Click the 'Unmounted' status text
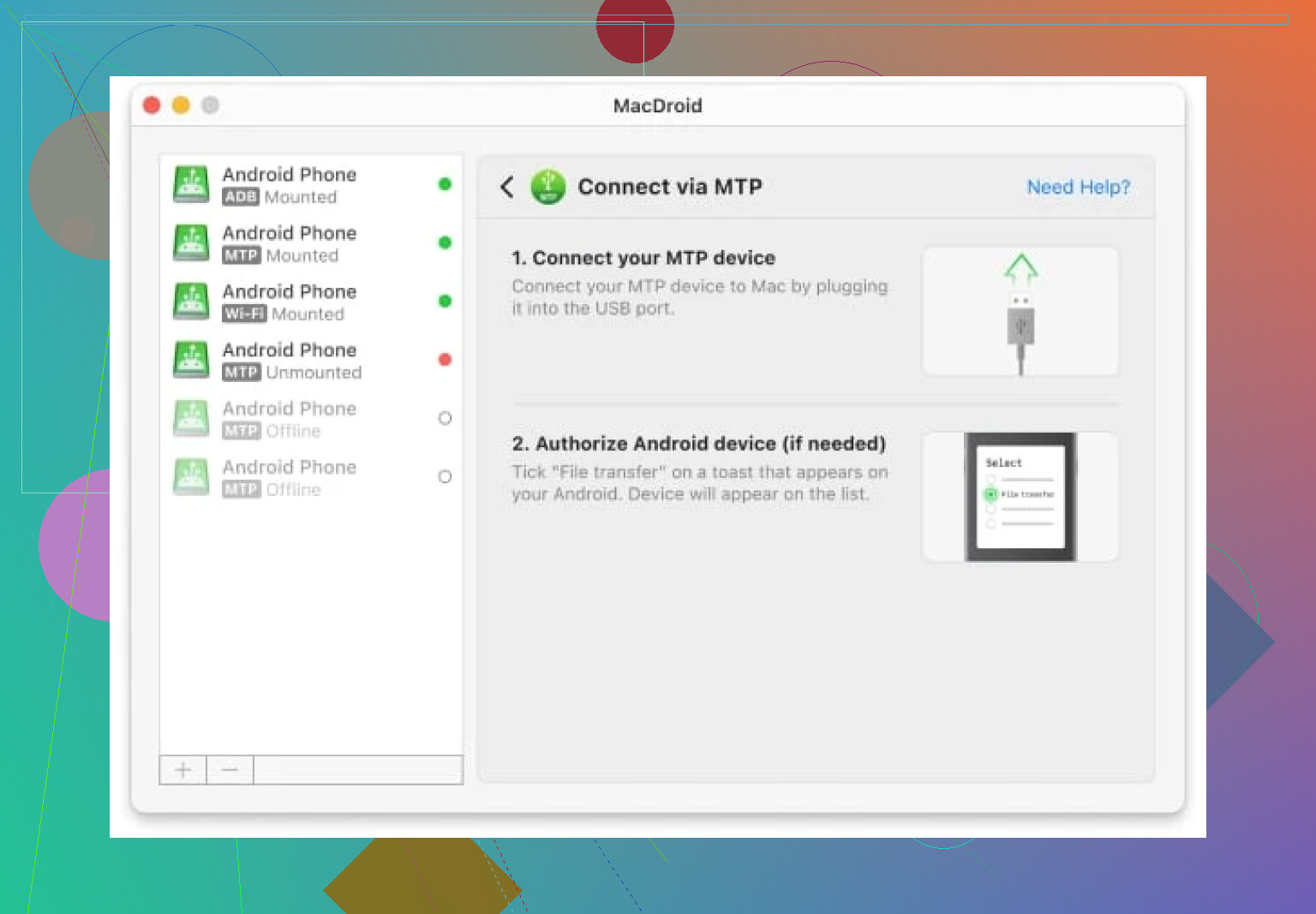1316x914 pixels. [x=314, y=373]
